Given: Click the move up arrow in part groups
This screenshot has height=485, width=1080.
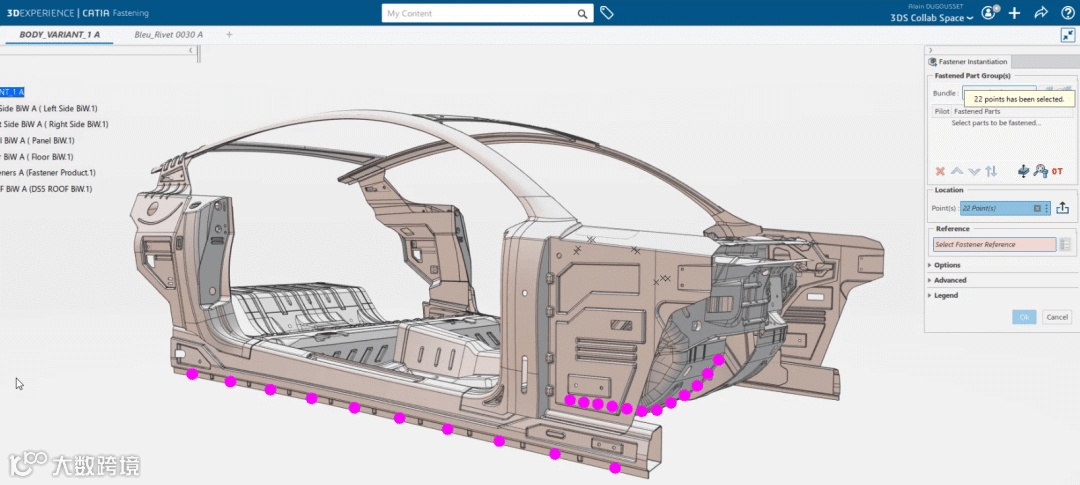Looking at the screenshot, I should pyautogui.click(x=957, y=171).
